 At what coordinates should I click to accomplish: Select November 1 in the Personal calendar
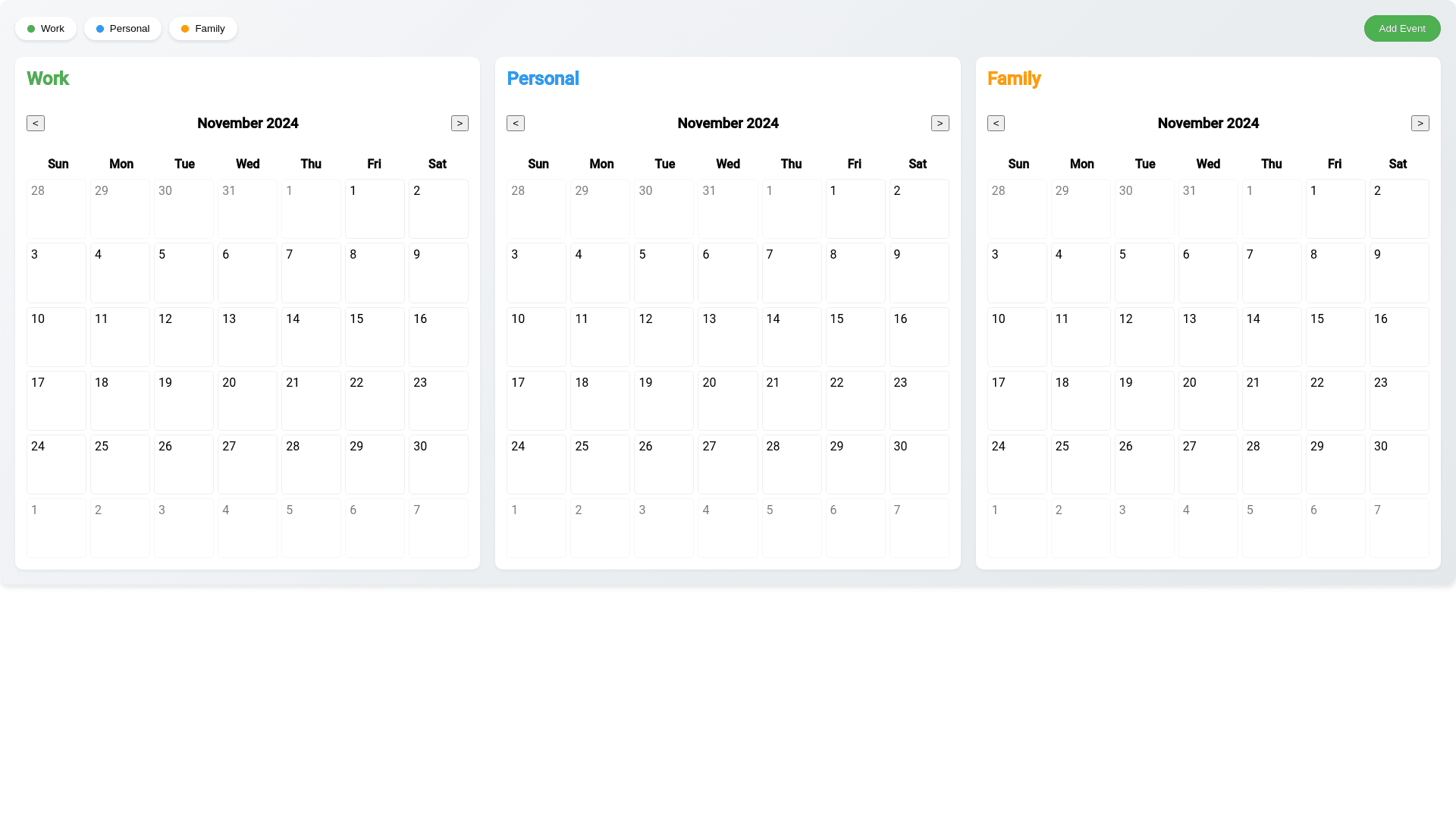click(x=855, y=209)
